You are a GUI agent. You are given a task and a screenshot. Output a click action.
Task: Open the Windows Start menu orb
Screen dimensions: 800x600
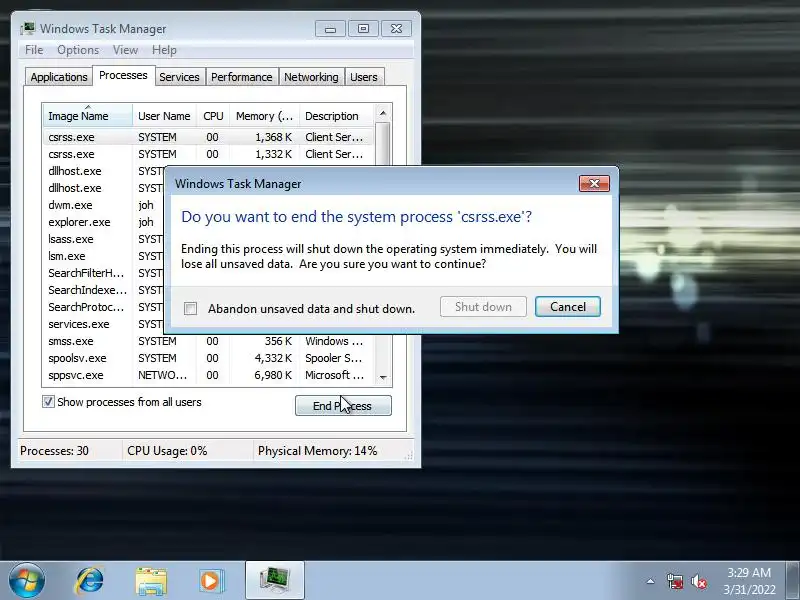27,581
